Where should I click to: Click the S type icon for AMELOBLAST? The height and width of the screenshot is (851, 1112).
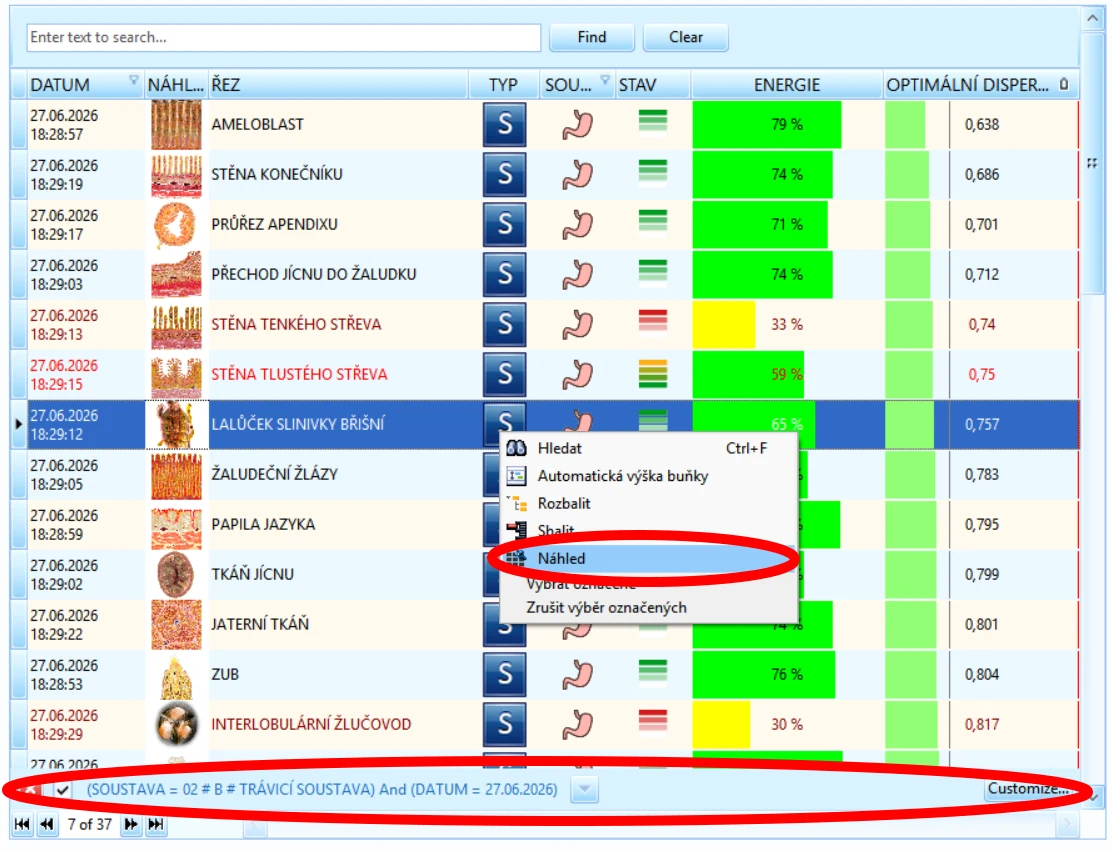(504, 125)
